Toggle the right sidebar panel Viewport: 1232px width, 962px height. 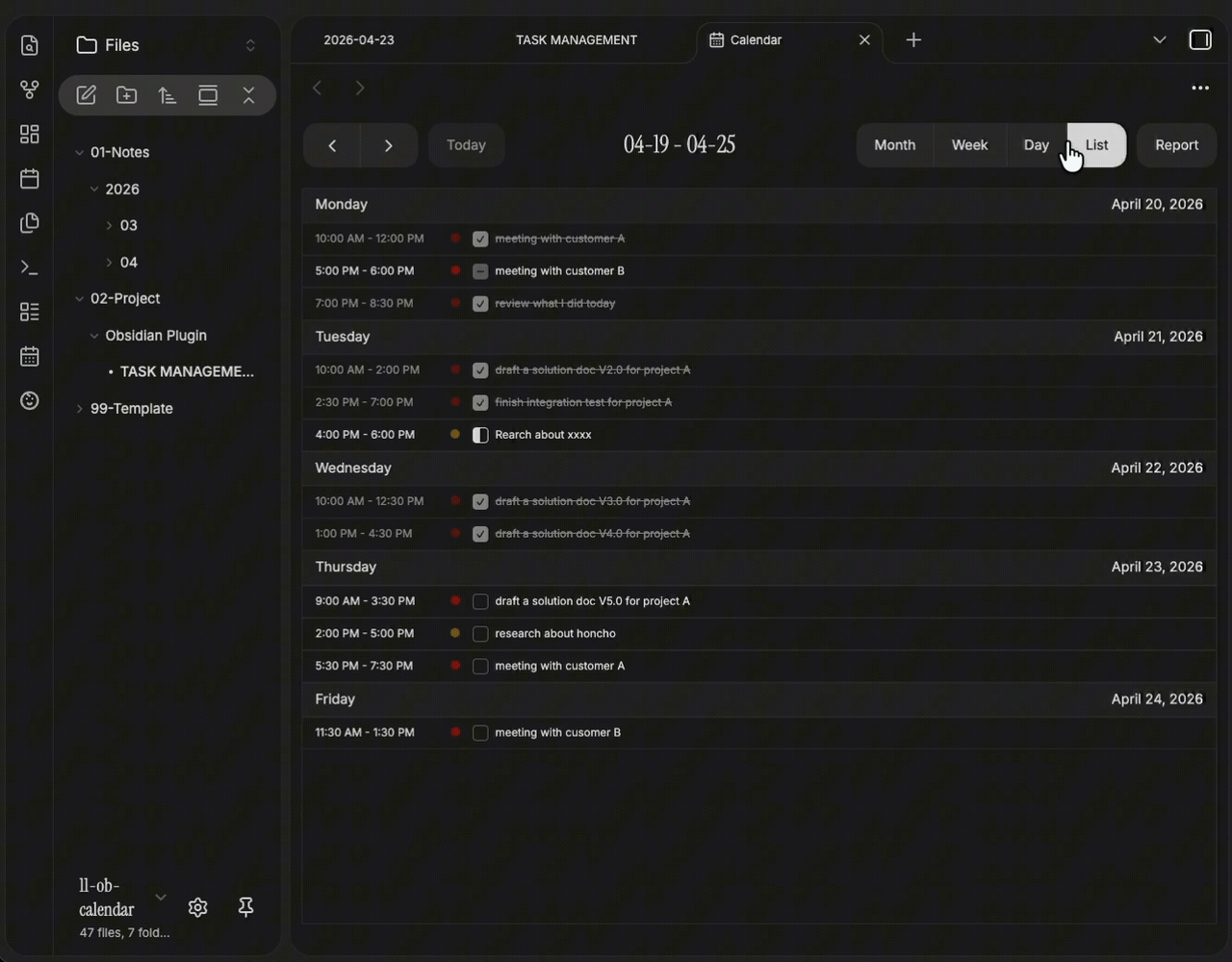coord(1200,39)
